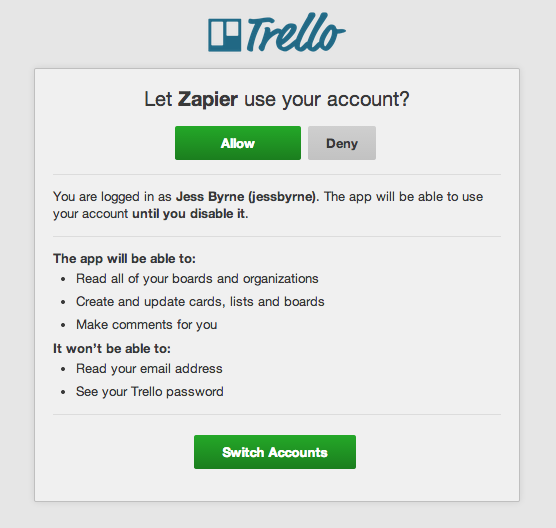Click the 'Make comments for you' item
Viewport: 556px width, 528px height.
coord(146,325)
